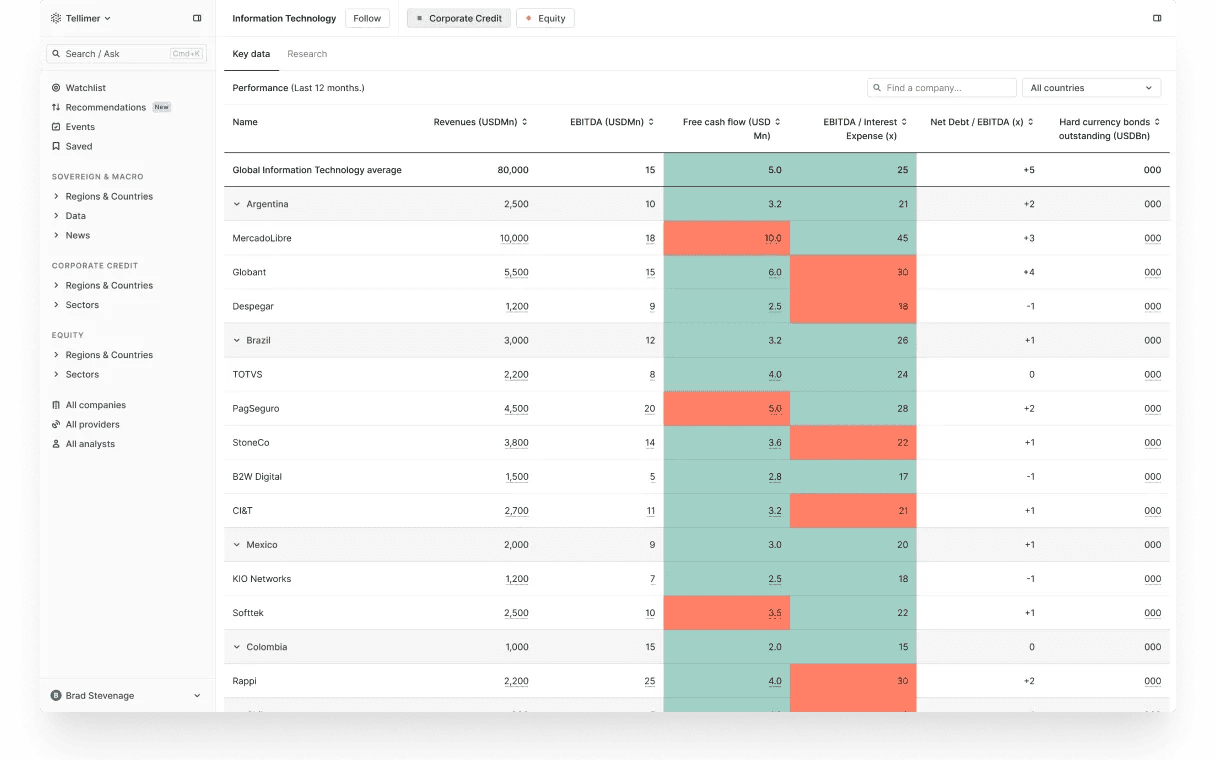
Task: Open the Tellimer workspace dropdown
Action: tap(81, 18)
